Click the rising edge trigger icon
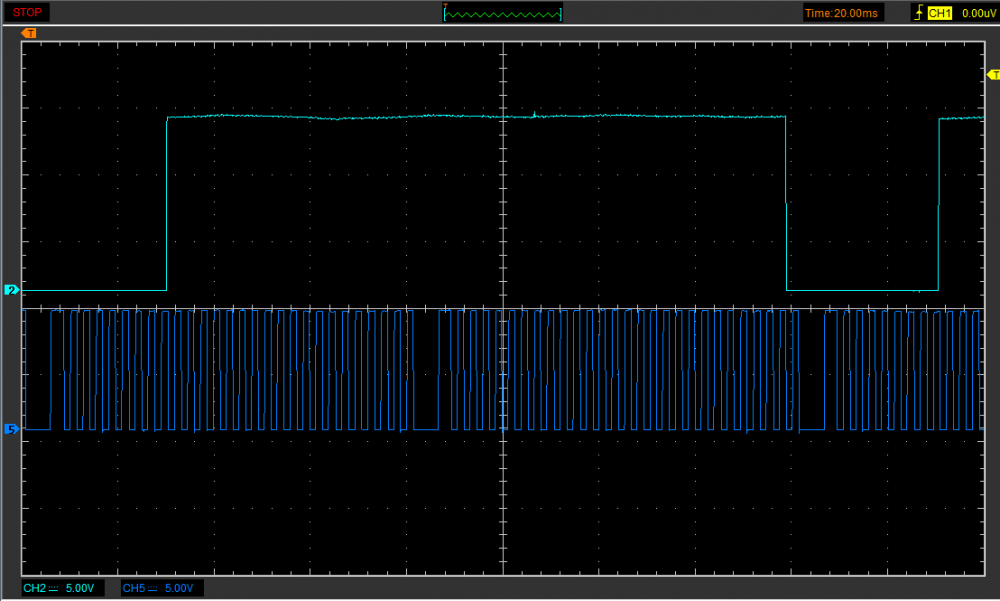The image size is (1000, 601). [x=918, y=13]
